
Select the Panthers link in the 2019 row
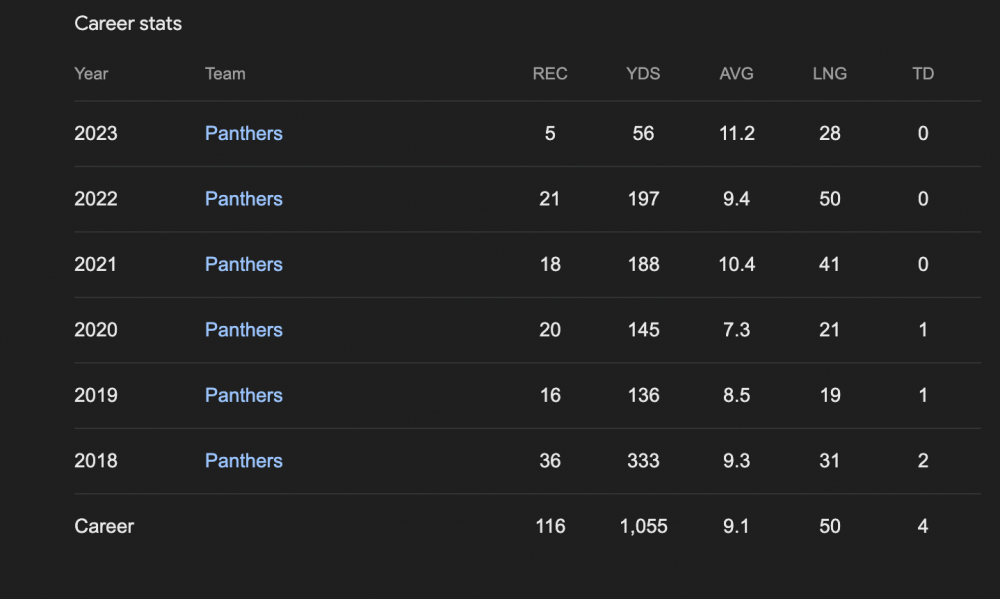(243, 396)
